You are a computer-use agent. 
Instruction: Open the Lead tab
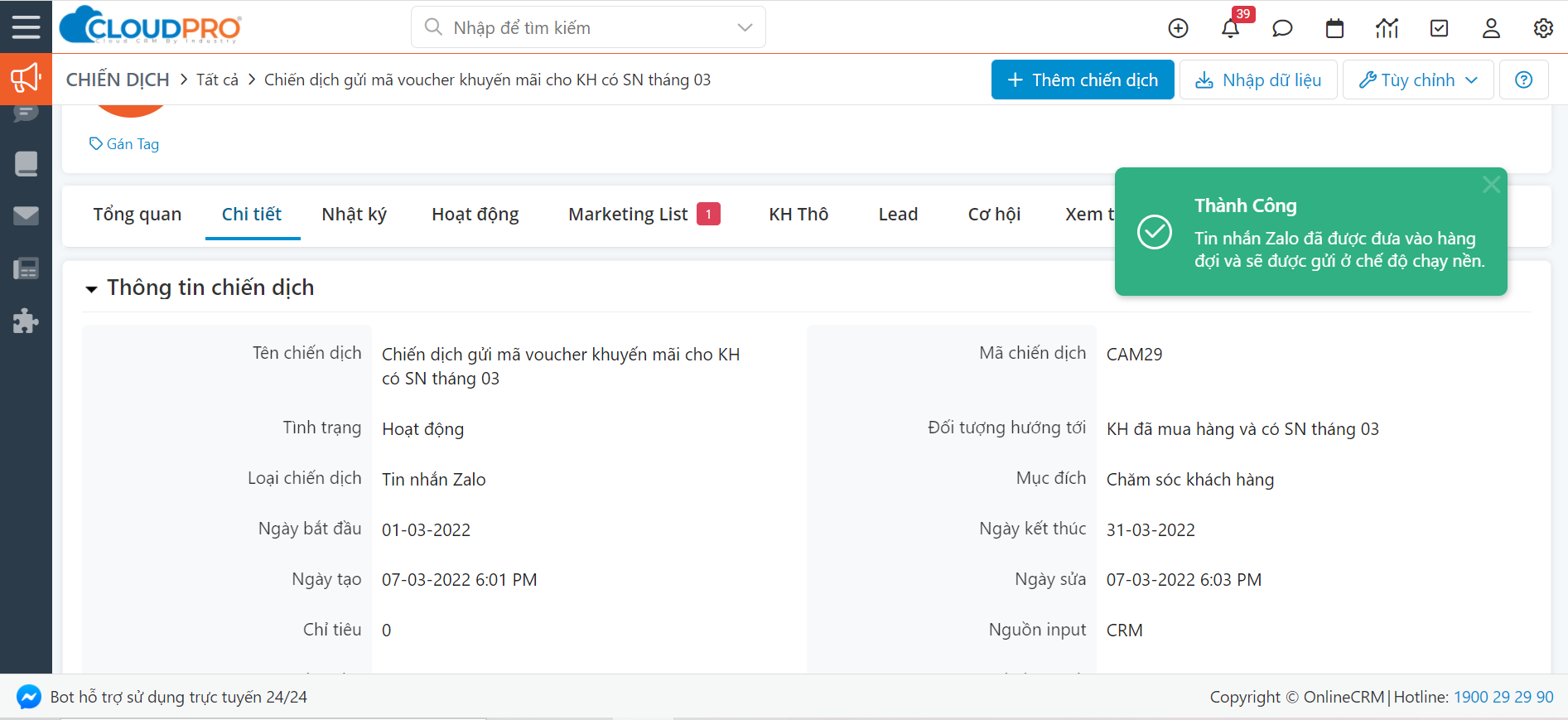tap(898, 214)
